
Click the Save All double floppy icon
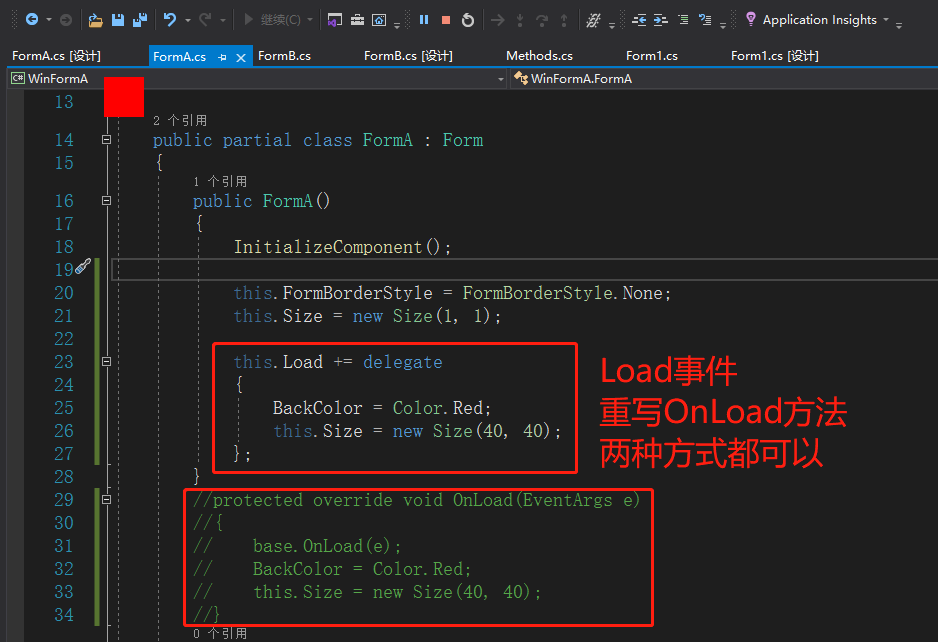coord(140,20)
